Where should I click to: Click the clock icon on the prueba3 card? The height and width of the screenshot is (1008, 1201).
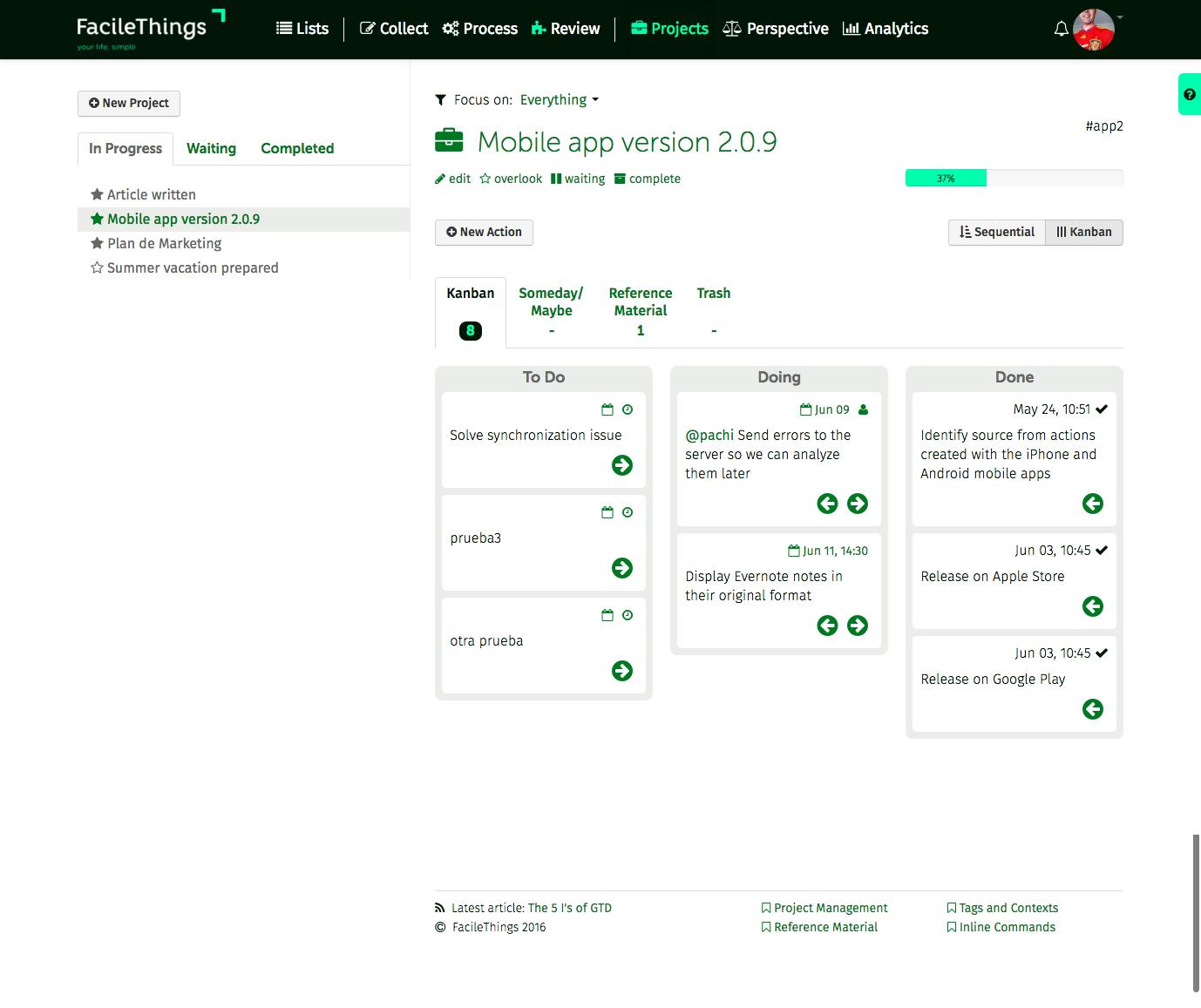coord(628,512)
